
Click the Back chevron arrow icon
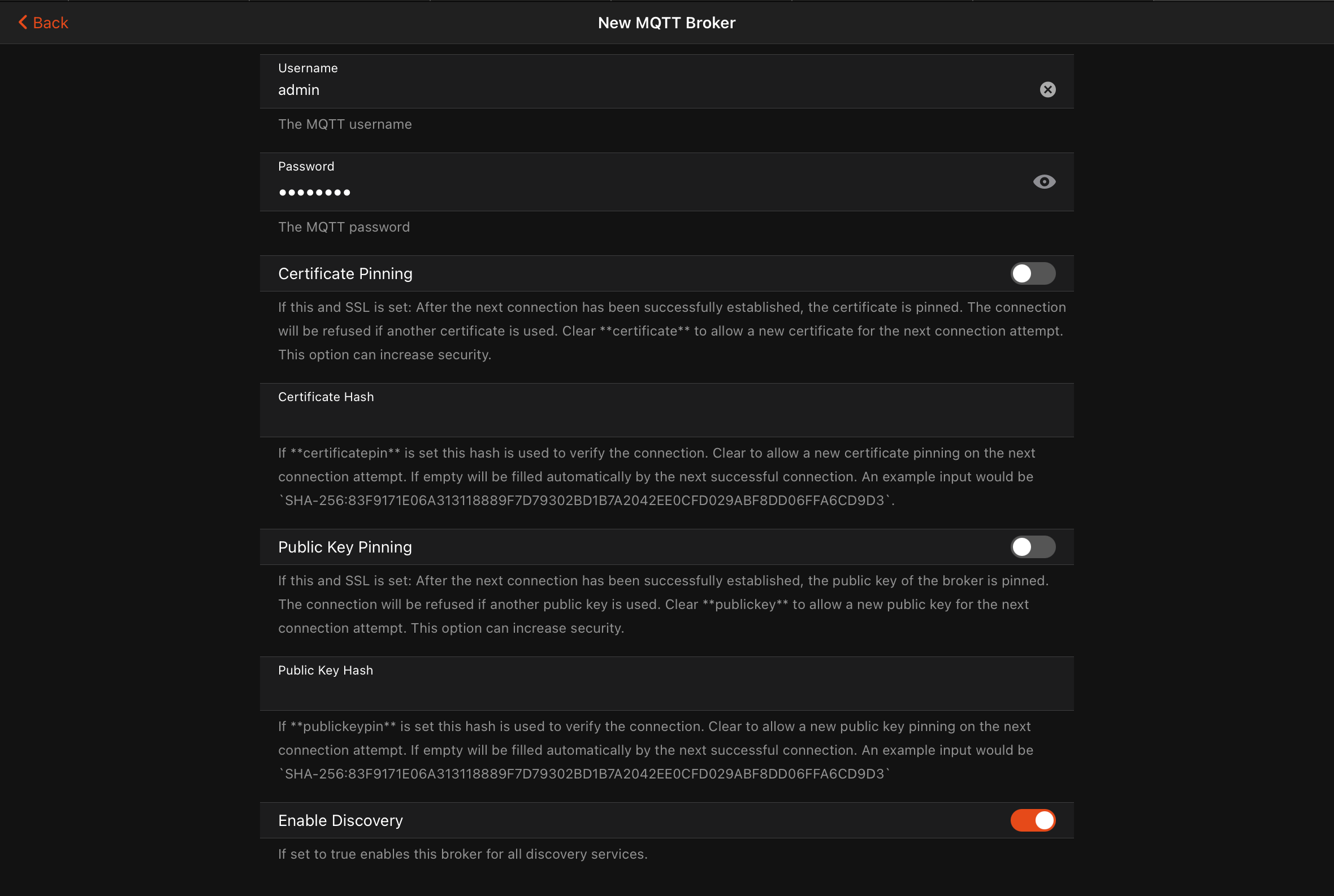click(x=23, y=22)
